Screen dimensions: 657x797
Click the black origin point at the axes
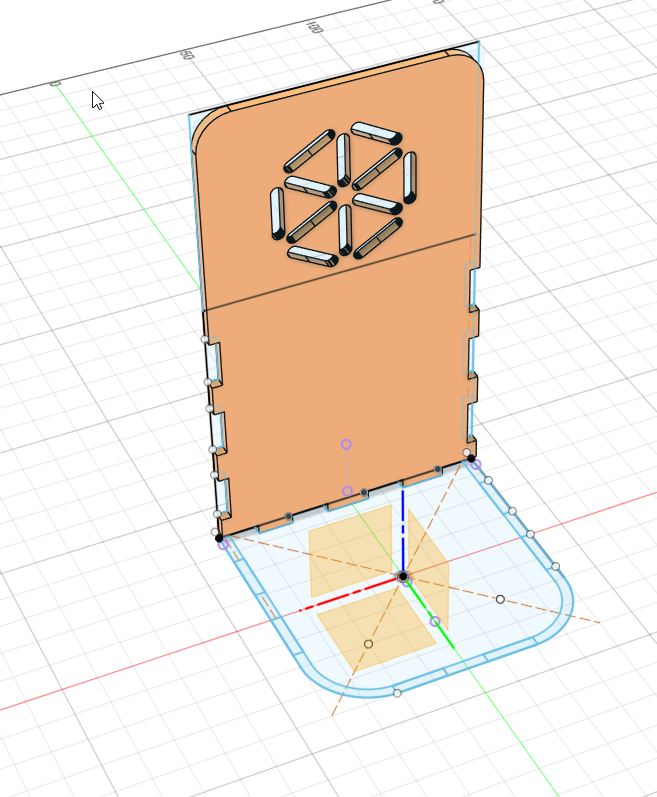(403, 576)
